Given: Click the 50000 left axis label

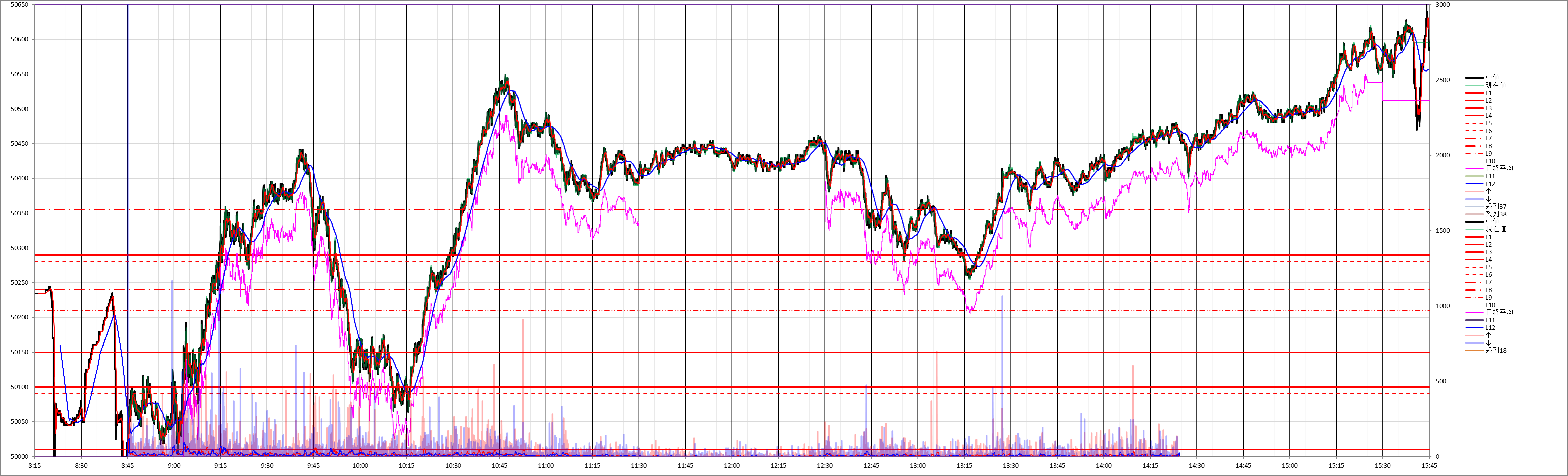Looking at the screenshot, I should pos(19,457).
